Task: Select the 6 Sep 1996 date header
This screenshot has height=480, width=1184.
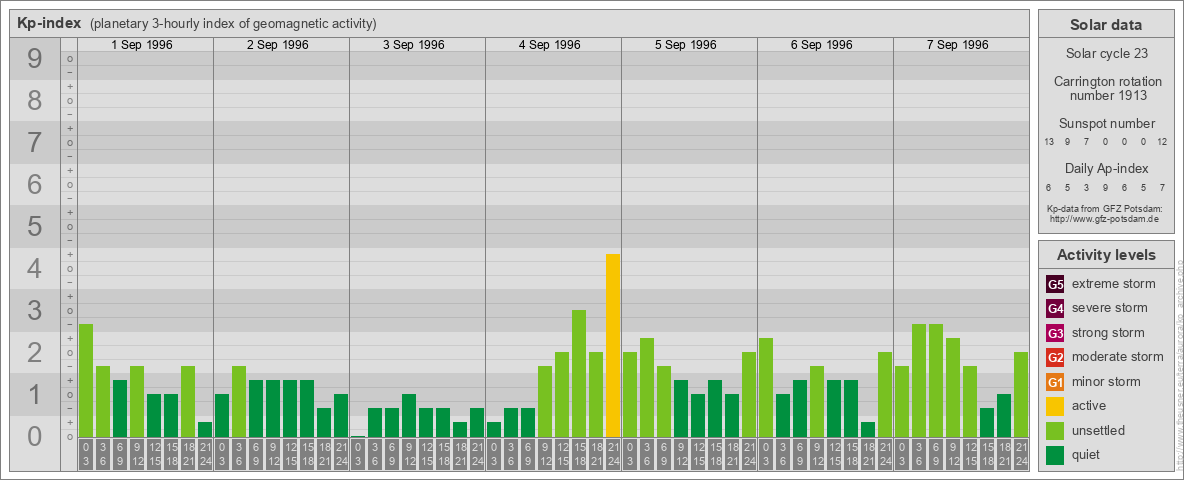Action: click(822, 45)
